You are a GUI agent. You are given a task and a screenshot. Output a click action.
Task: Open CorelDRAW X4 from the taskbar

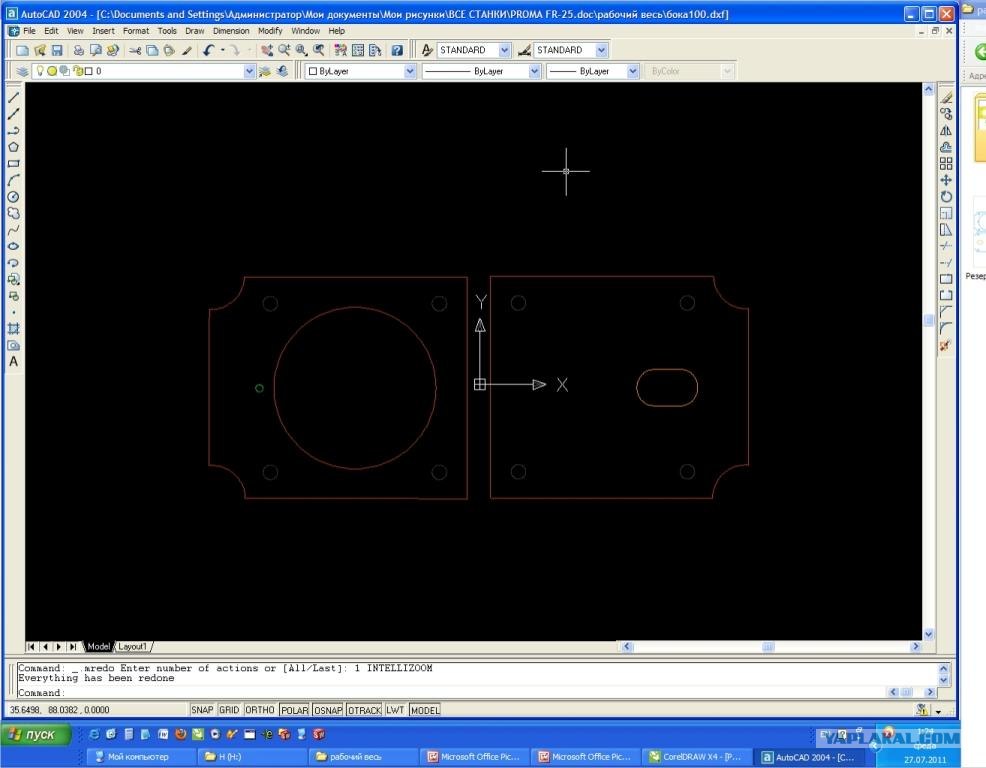tap(695, 757)
